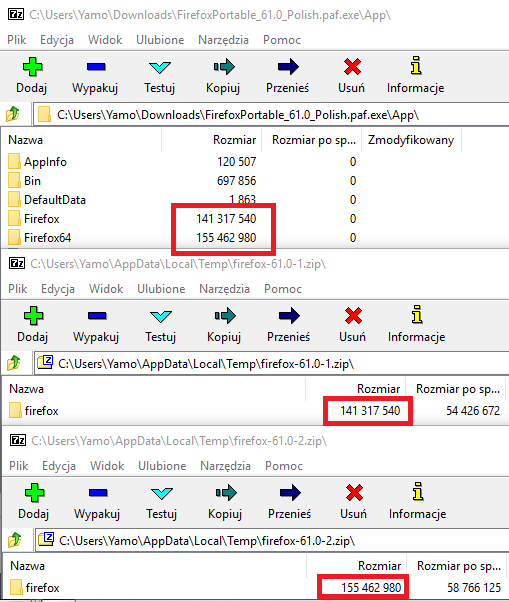Click Przenieś arrow icon in top window
Screen dimensions: 509x602
[x=288, y=67]
